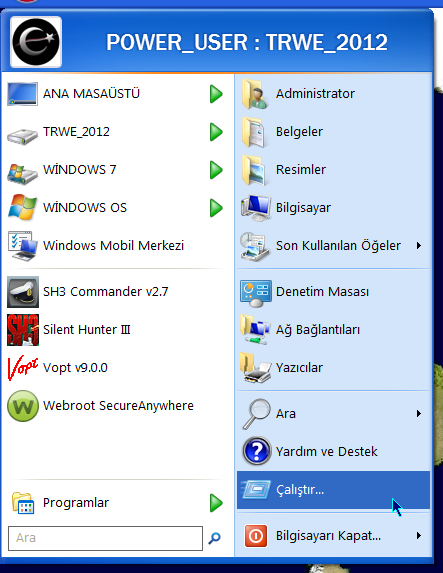Viewport: 443px width, 573px height.
Task: Expand the Ara submenu arrow
Action: pyautogui.click(x=419, y=413)
